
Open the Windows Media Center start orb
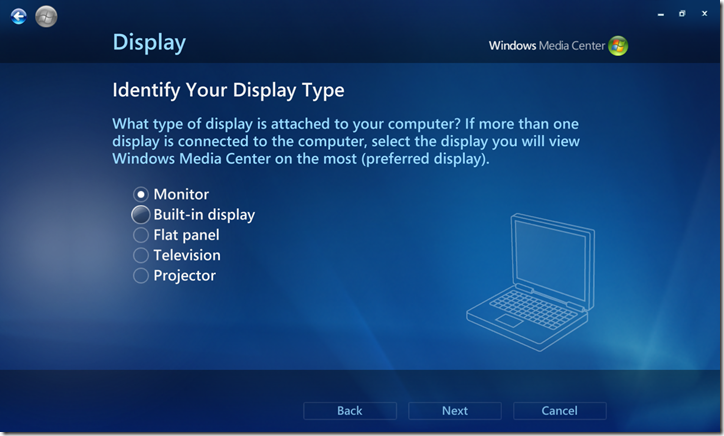click(46, 17)
